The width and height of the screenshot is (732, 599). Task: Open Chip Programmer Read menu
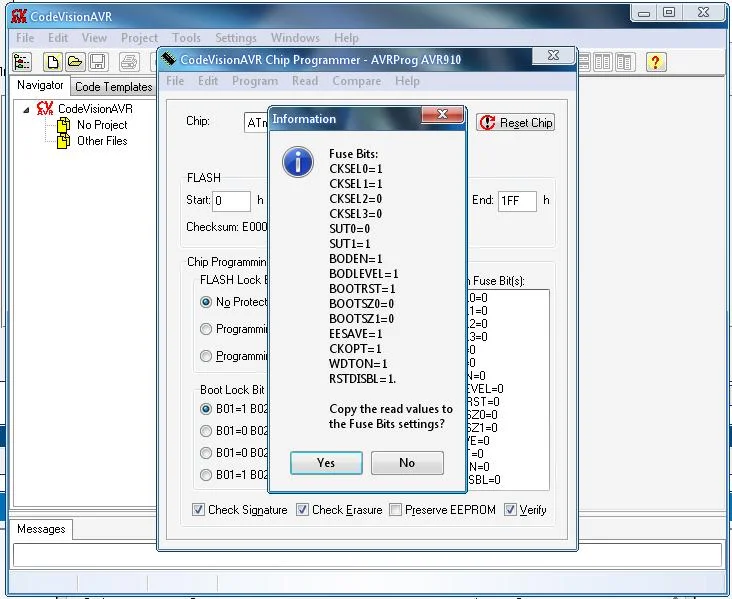tap(305, 81)
